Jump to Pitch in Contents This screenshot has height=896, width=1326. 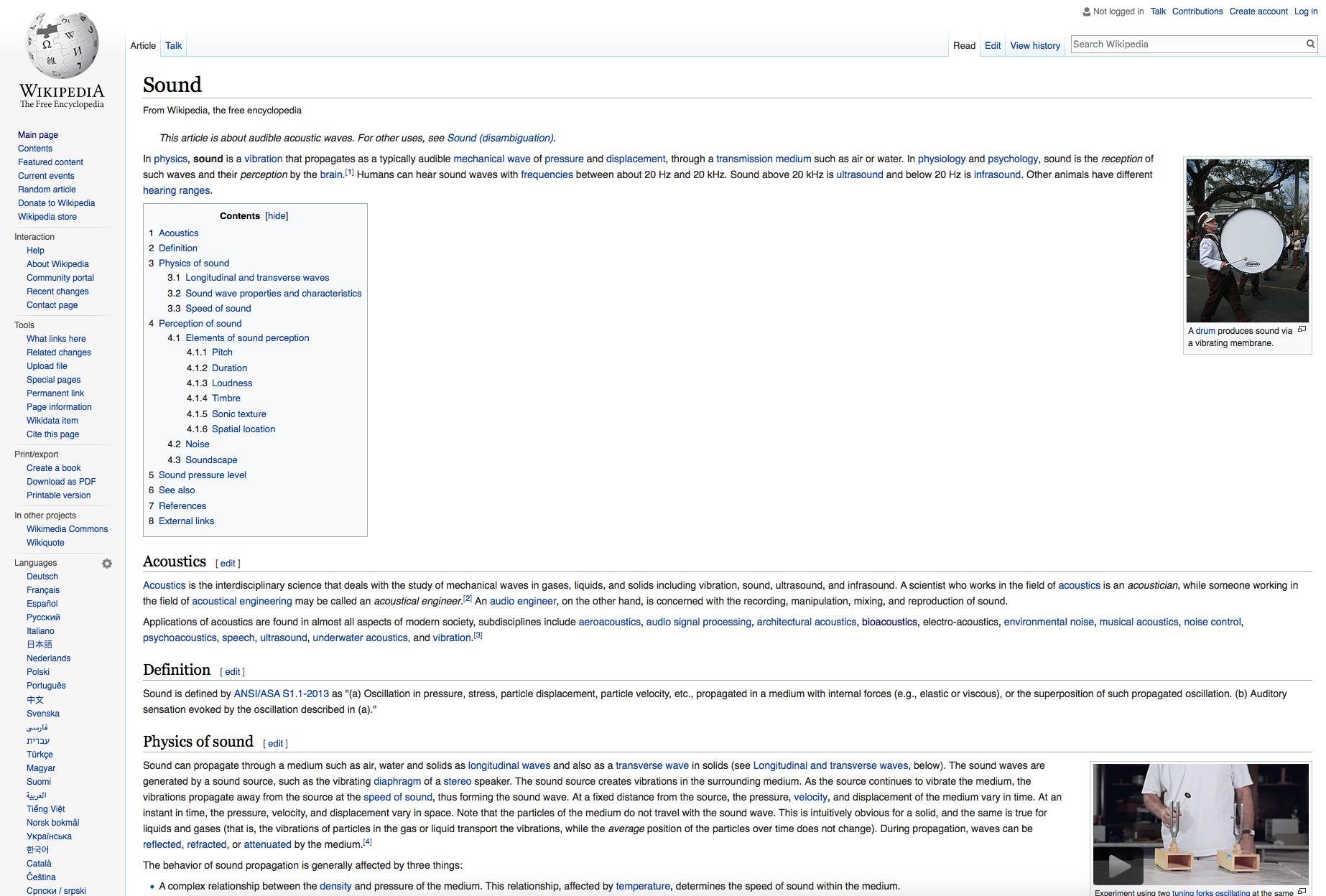pyautogui.click(x=222, y=353)
